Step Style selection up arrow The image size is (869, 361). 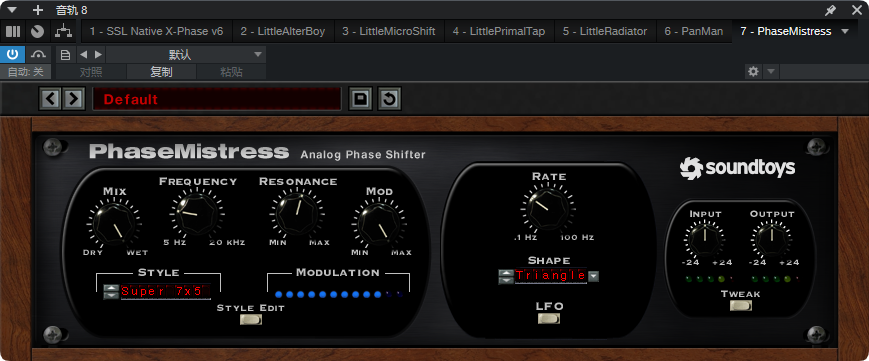(x=112, y=287)
